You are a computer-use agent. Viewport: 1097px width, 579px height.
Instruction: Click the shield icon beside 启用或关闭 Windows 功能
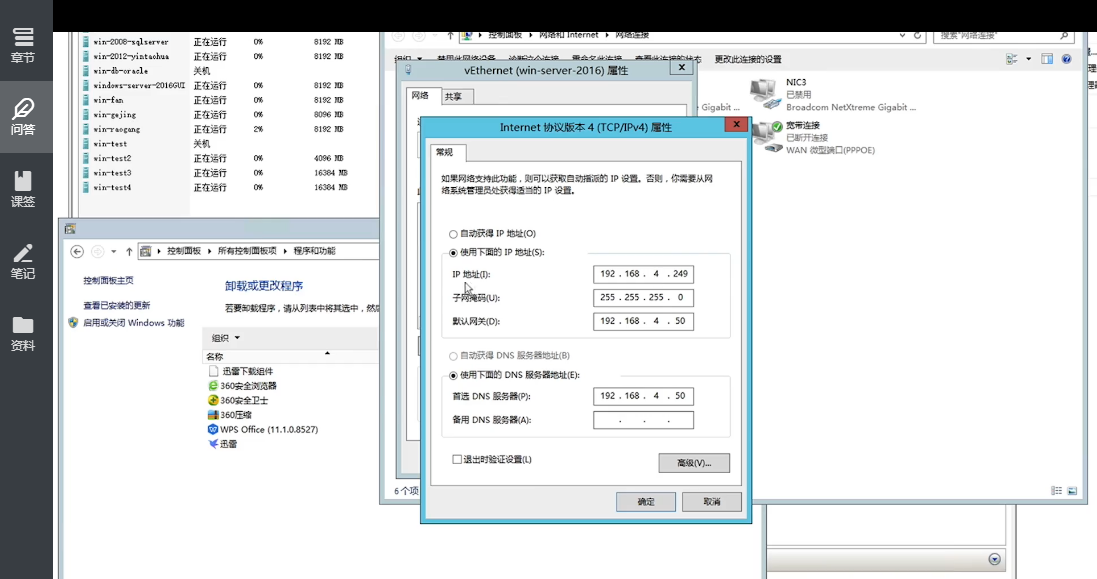click(x=73, y=323)
